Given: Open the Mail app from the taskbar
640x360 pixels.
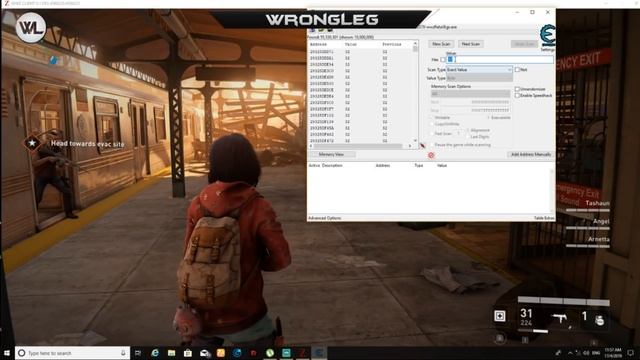Looking at the screenshot, I should click(x=204, y=353).
